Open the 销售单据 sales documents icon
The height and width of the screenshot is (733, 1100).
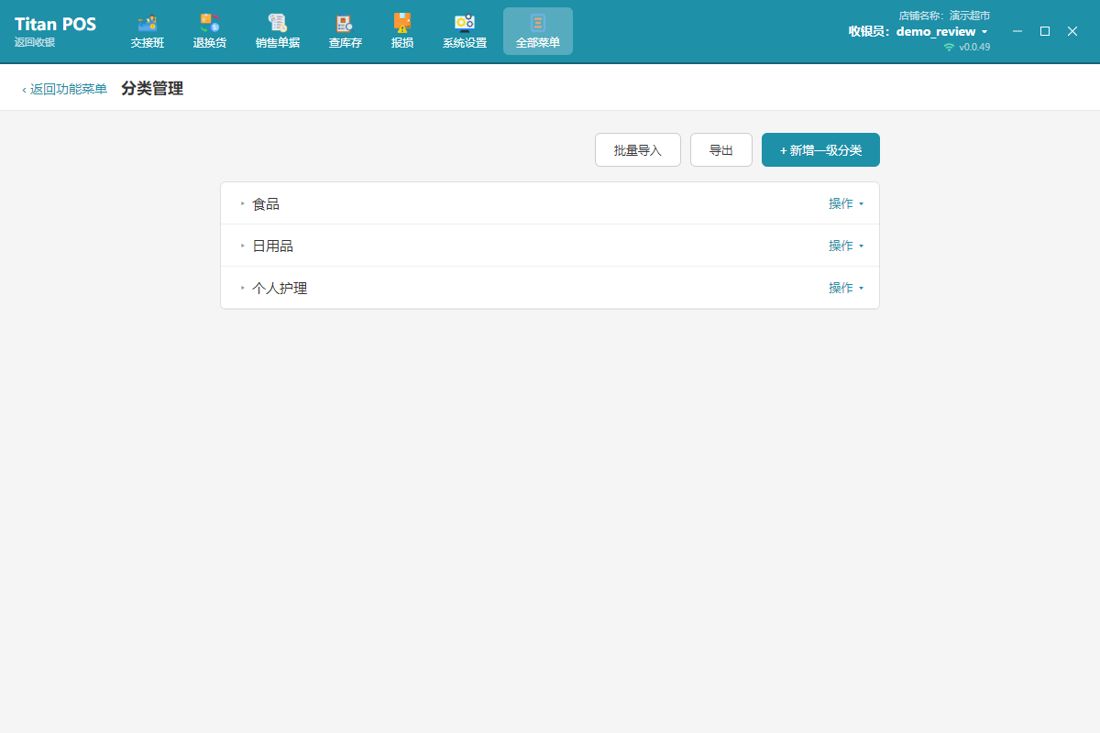[x=278, y=32]
